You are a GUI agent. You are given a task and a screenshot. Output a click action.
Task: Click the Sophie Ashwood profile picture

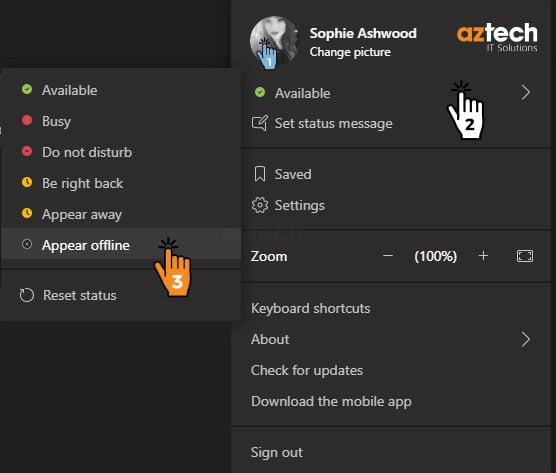[274, 41]
